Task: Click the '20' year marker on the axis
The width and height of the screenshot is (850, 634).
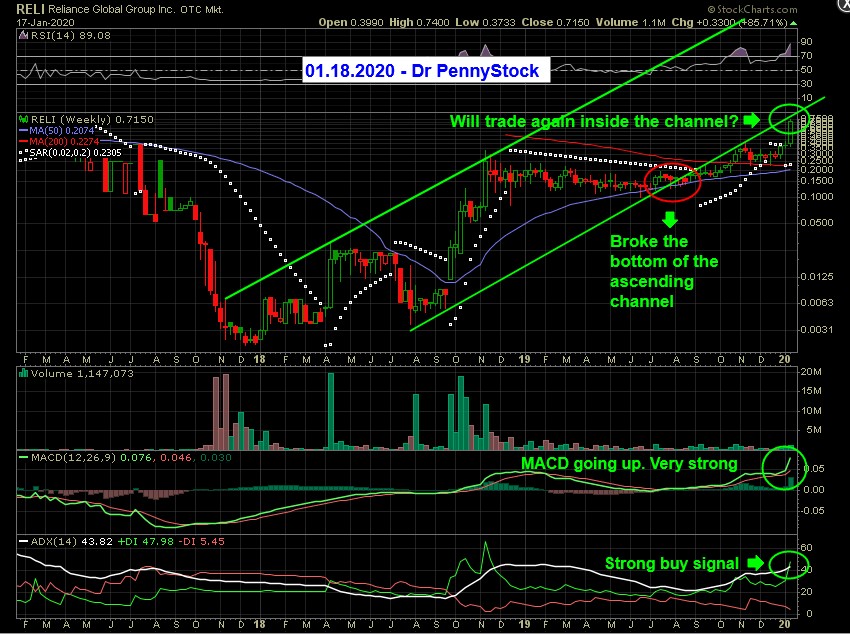Action: (784, 358)
